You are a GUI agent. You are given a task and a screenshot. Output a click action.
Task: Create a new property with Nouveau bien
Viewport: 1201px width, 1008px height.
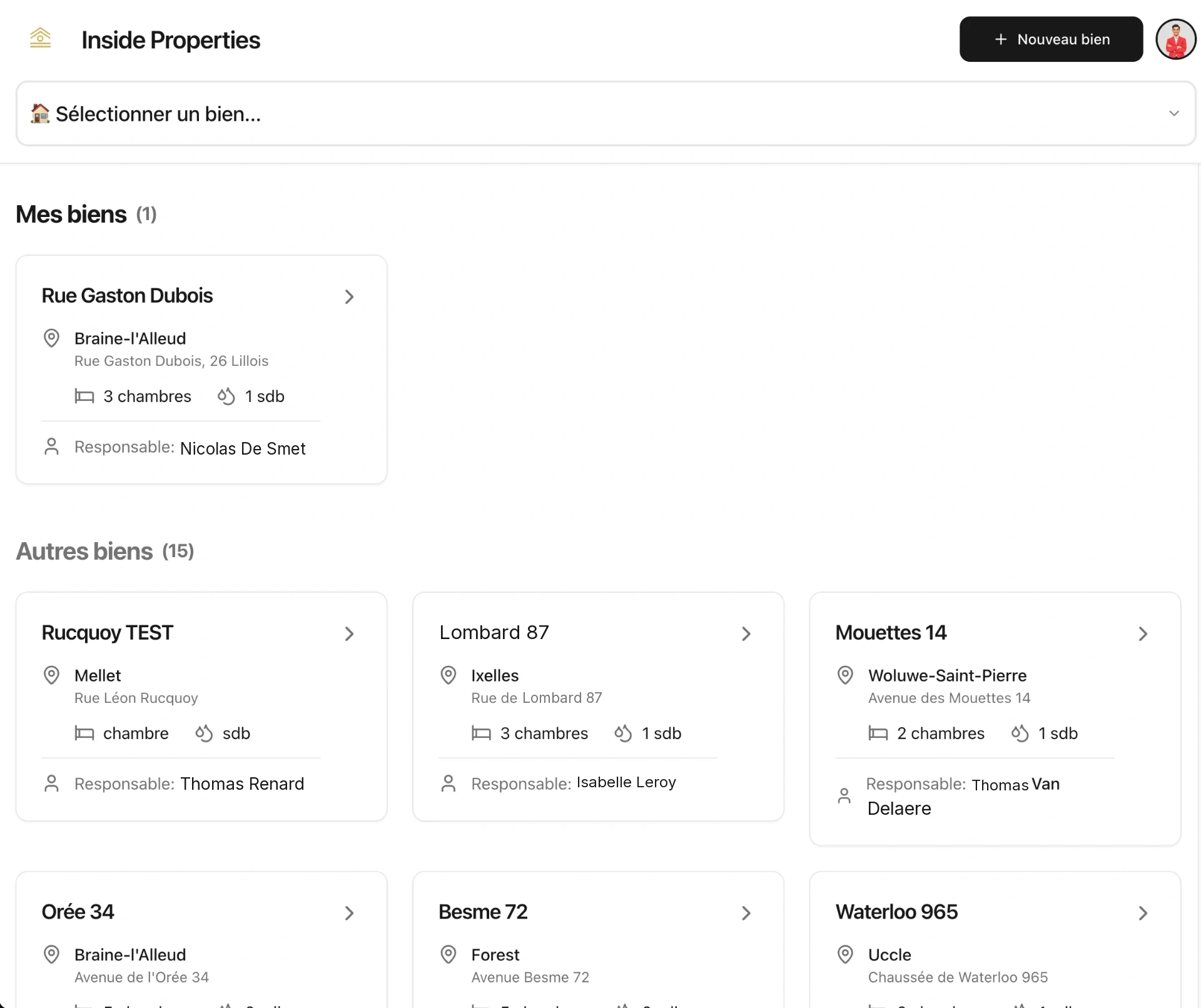pyautogui.click(x=1051, y=39)
